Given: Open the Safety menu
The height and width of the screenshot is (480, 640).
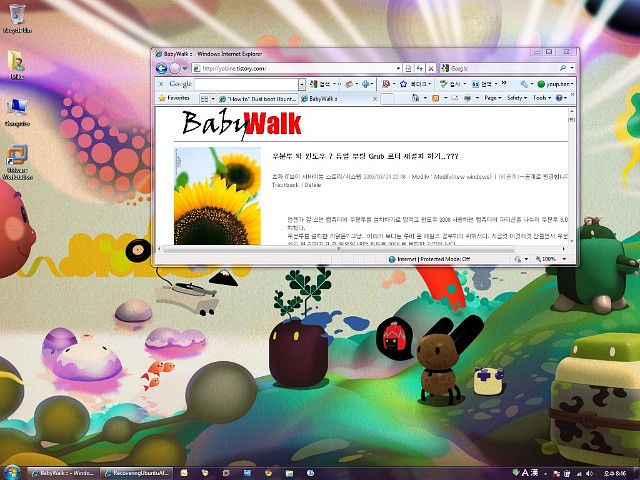Looking at the screenshot, I should click(x=516, y=98).
